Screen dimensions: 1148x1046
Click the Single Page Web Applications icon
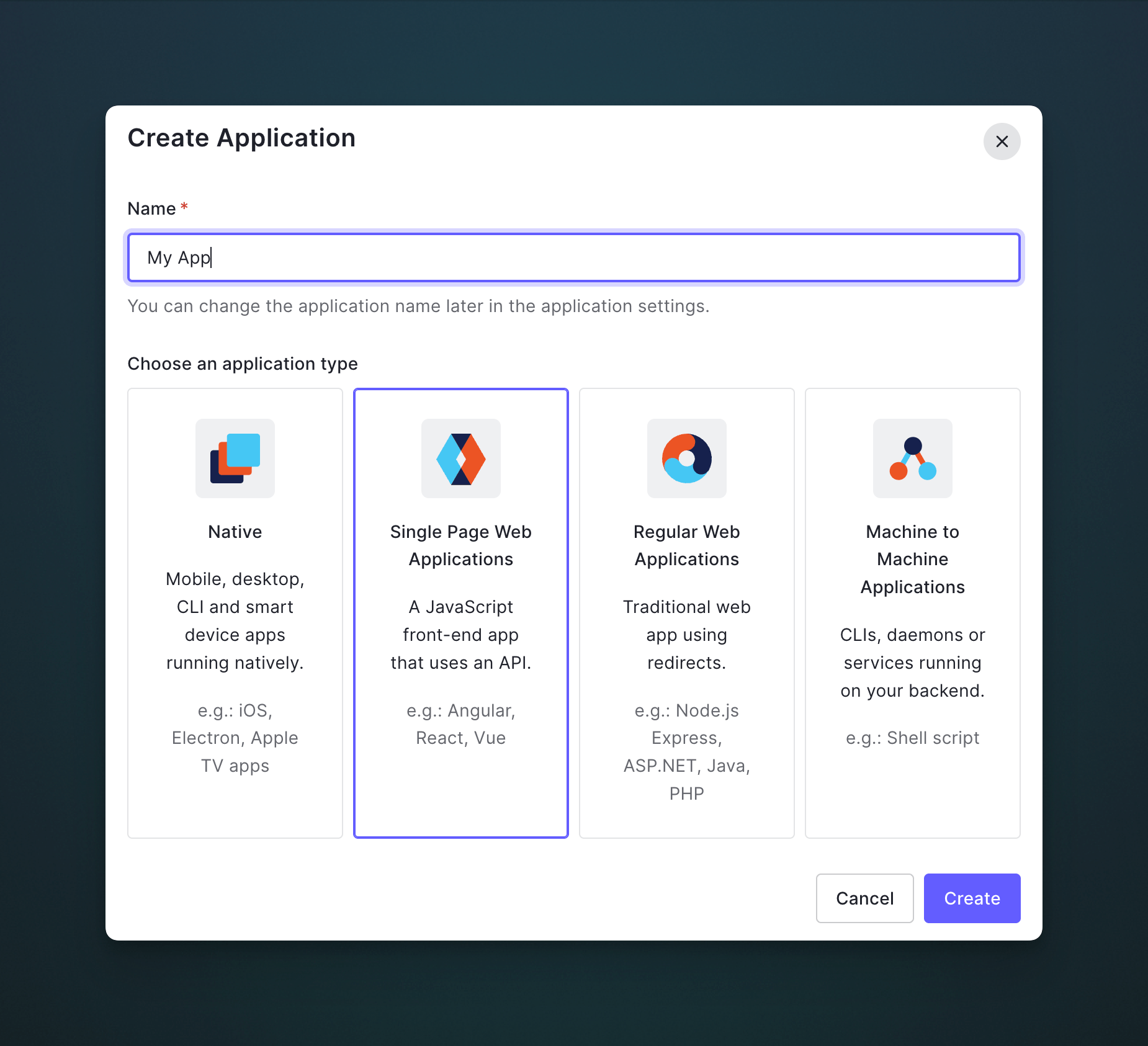click(x=461, y=458)
